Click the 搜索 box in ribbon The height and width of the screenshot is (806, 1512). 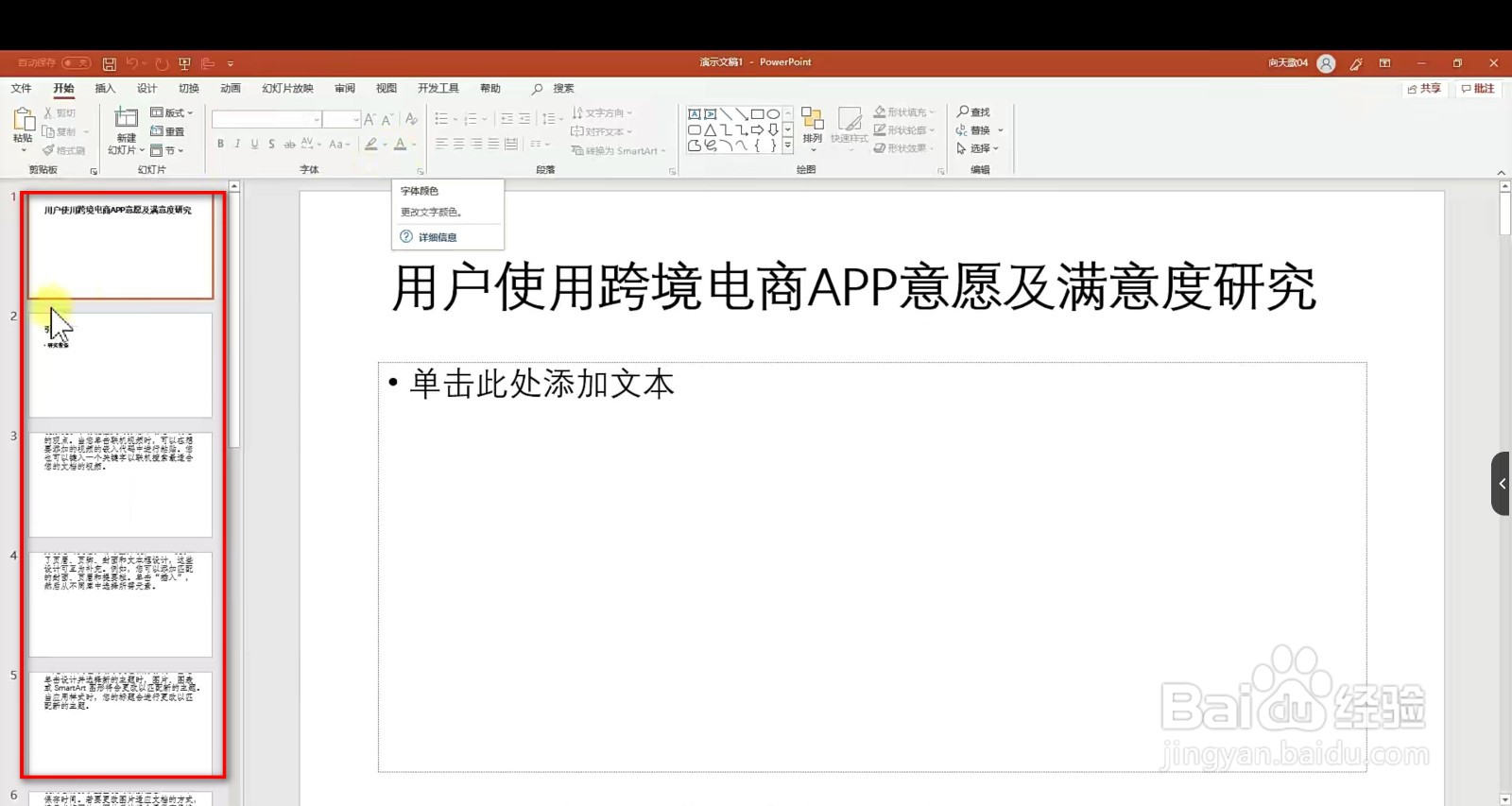tap(555, 88)
